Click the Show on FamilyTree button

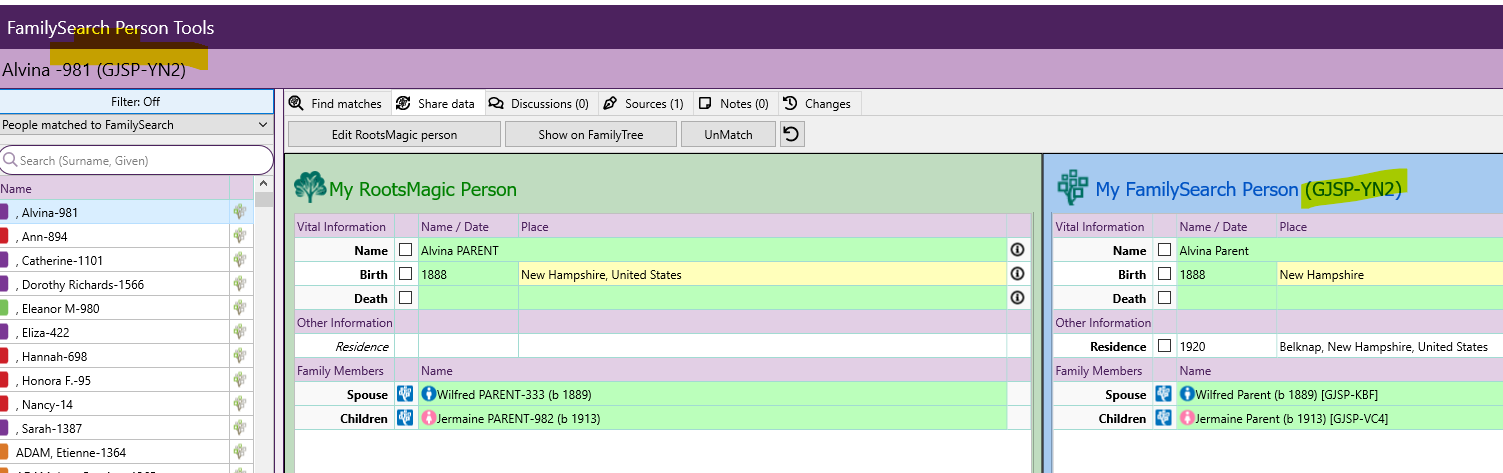click(590, 134)
